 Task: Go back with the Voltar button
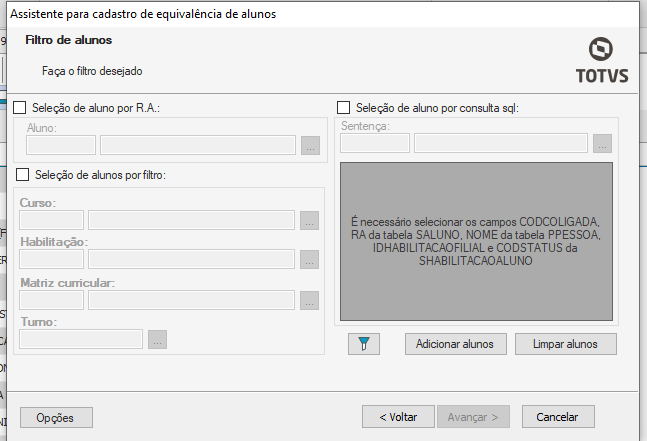pos(398,416)
